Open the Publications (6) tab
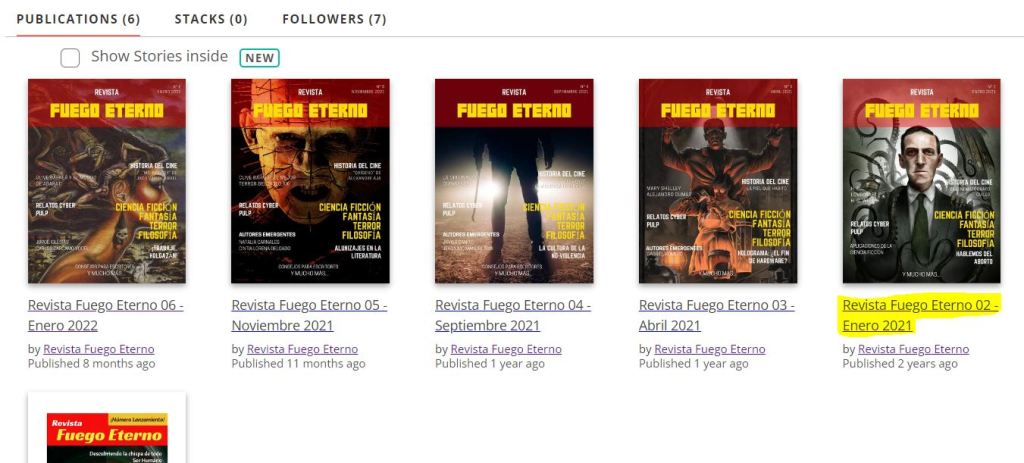The image size is (1024, 463). tap(78, 19)
